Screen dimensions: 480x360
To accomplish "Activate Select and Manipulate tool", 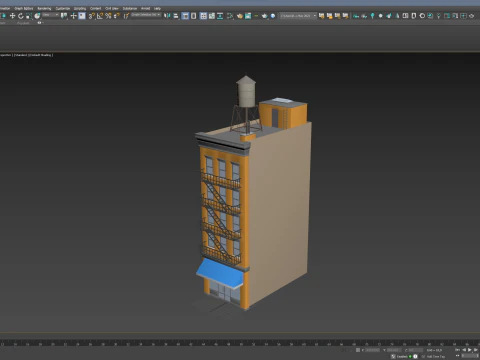I will (x=73, y=16).
